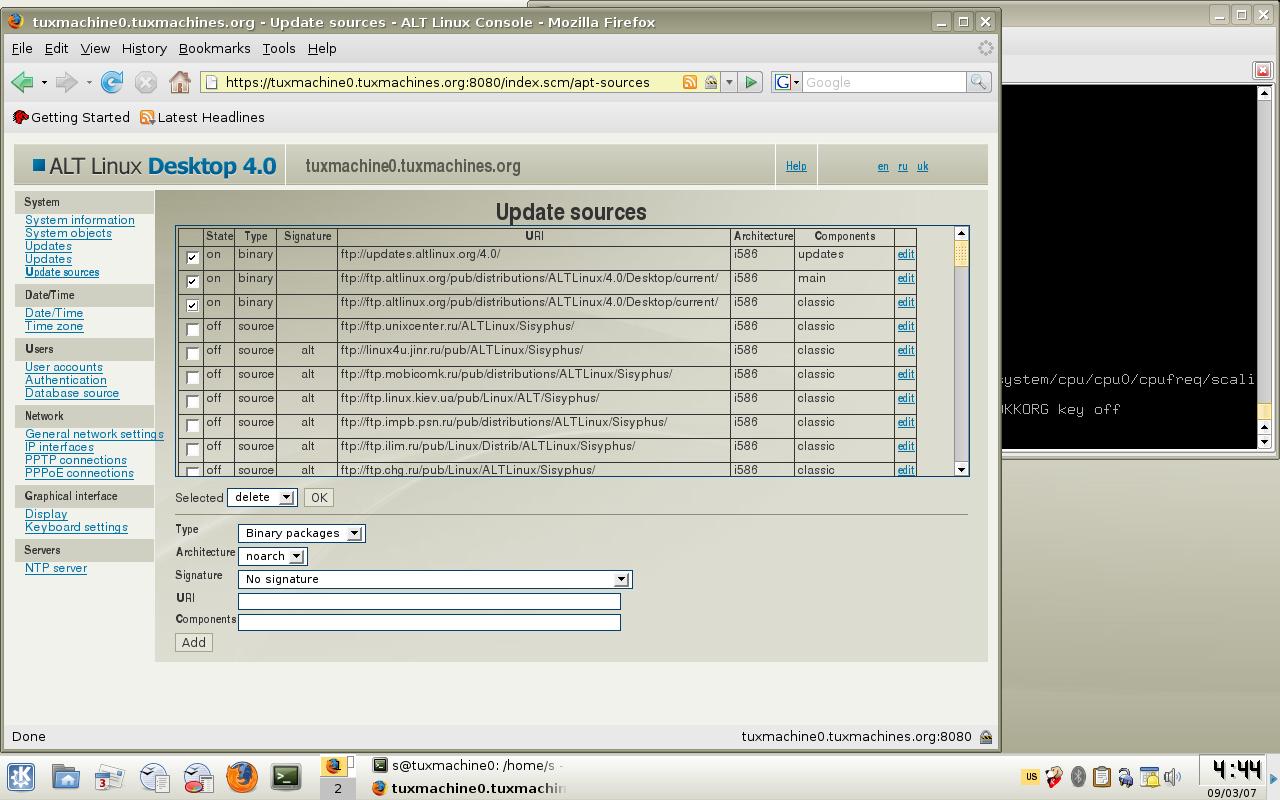Open the File menu
Image resolution: width=1280 pixels, height=800 pixels.
pos(22,48)
